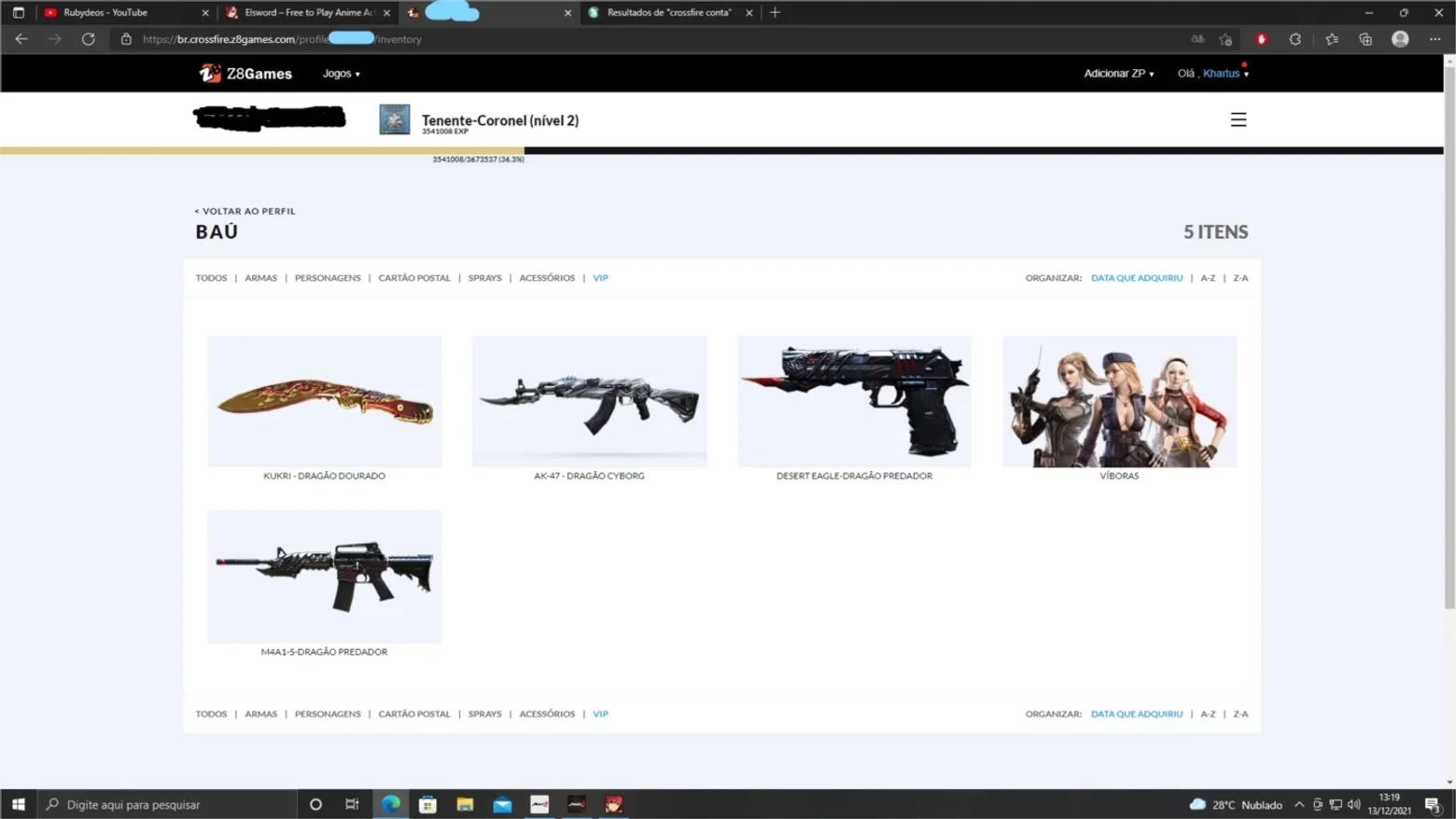Open the AK-47 Dragão Cyborg item image
This screenshot has width=1456, height=819.
(590, 401)
